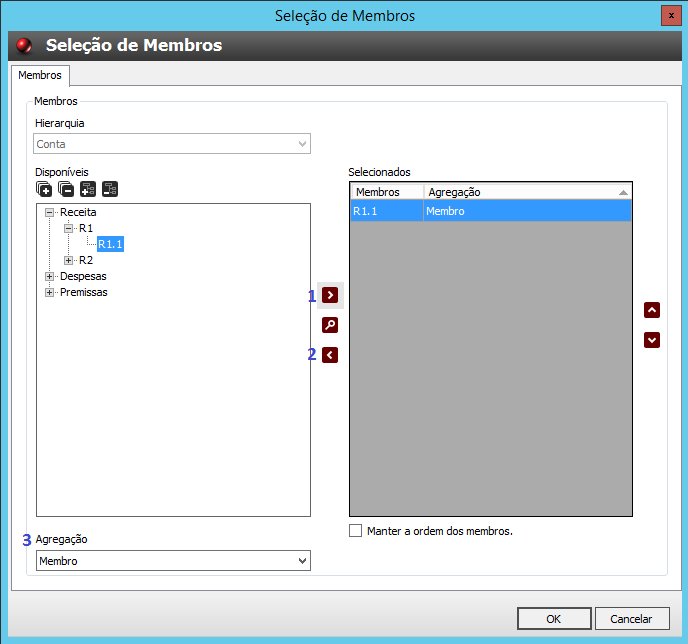
Task: Enable Manter a ordem dos membros checkbox
Action: coord(355,531)
